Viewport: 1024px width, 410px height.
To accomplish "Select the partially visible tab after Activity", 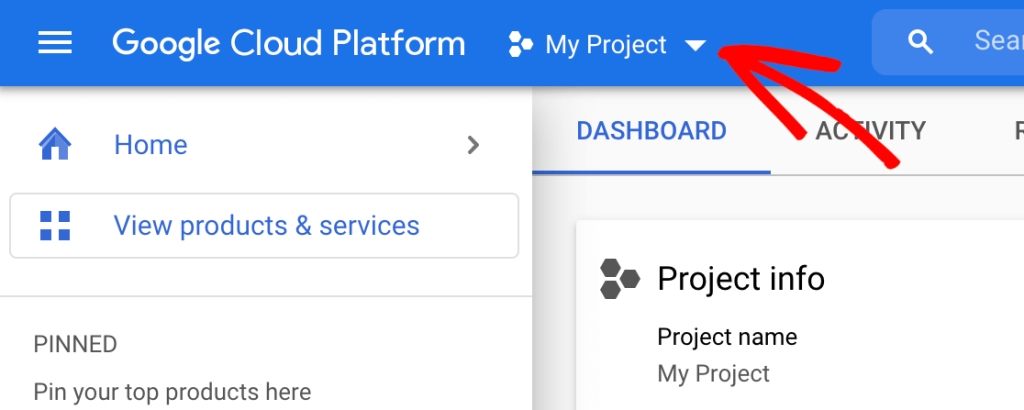I will click(1018, 131).
